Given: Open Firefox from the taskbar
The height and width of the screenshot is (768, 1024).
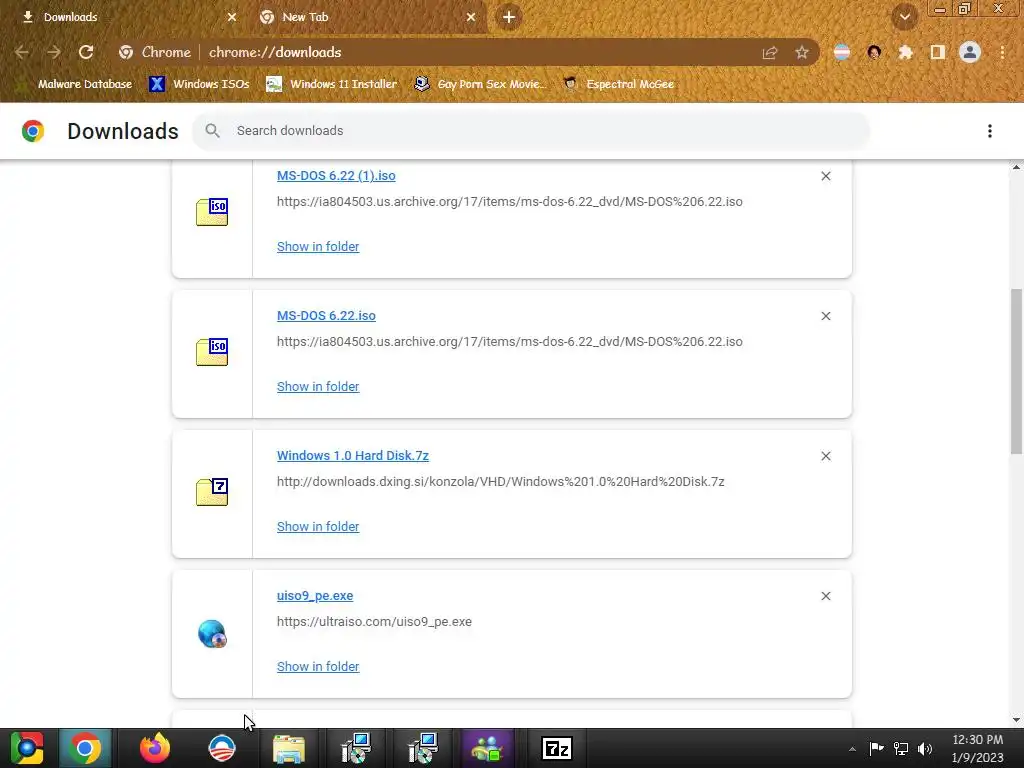Looking at the screenshot, I should point(155,748).
